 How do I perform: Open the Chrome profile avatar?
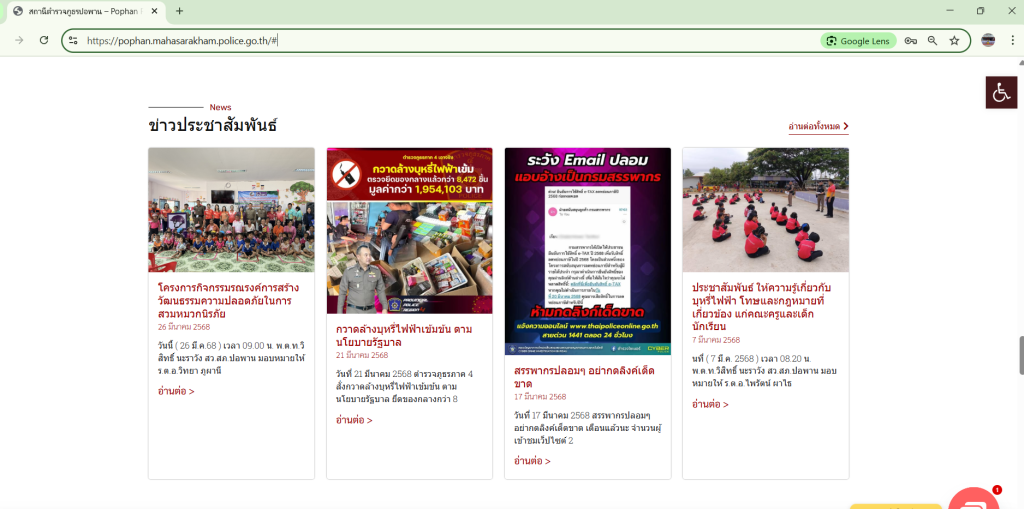[988, 41]
